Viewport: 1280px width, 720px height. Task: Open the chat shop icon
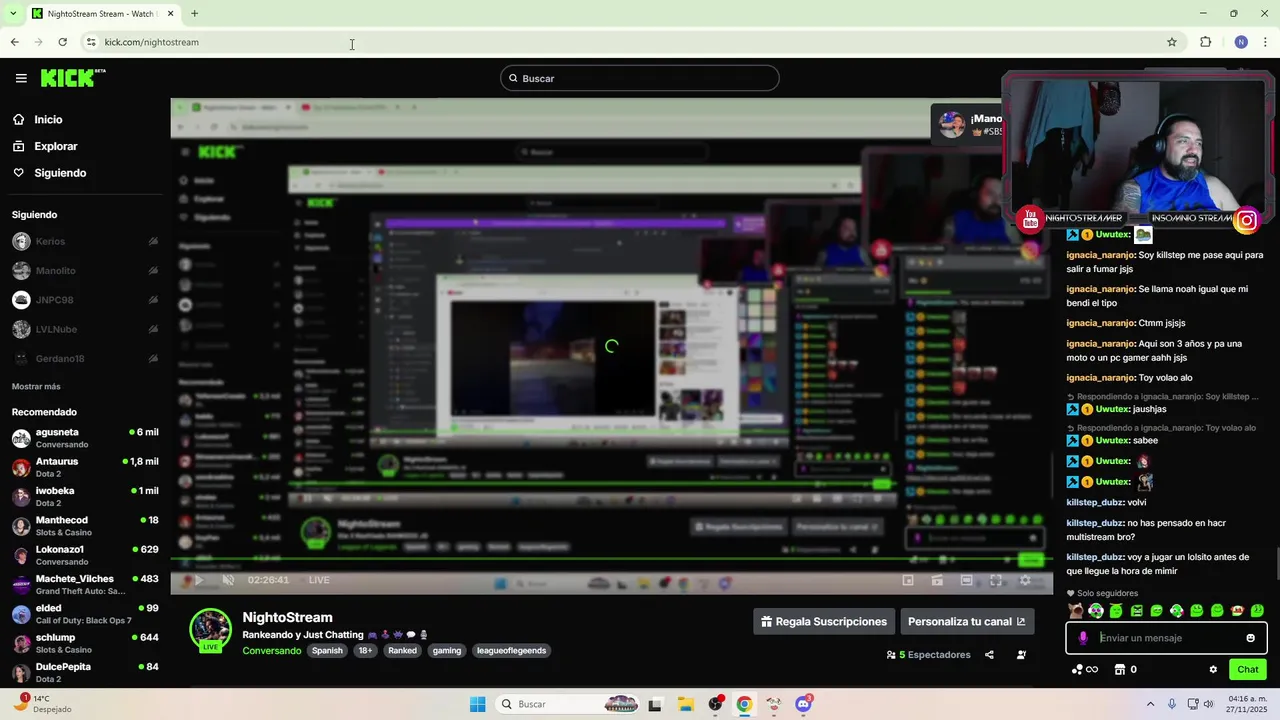click(x=1120, y=670)
